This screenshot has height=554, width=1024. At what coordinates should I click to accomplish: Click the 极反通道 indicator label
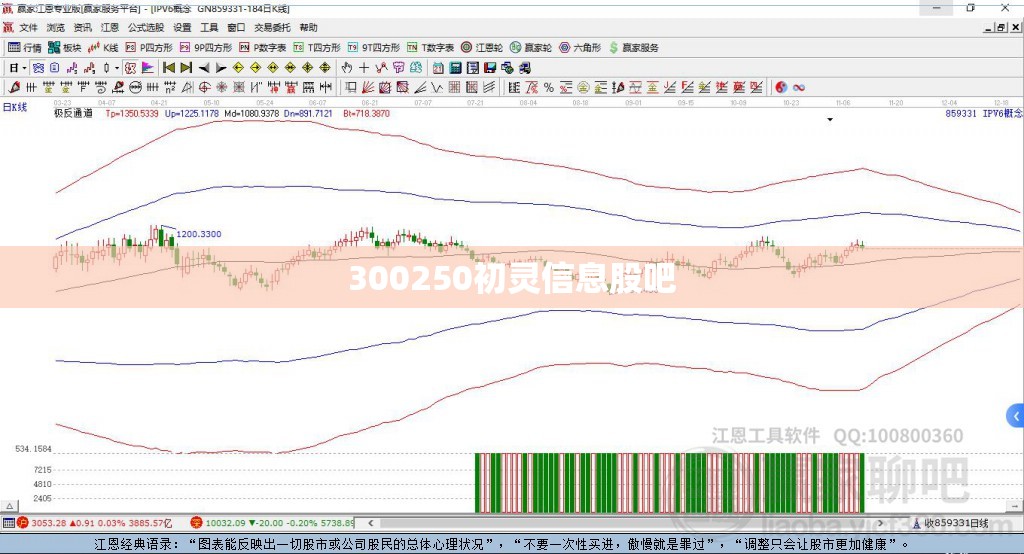click(73, 114)
